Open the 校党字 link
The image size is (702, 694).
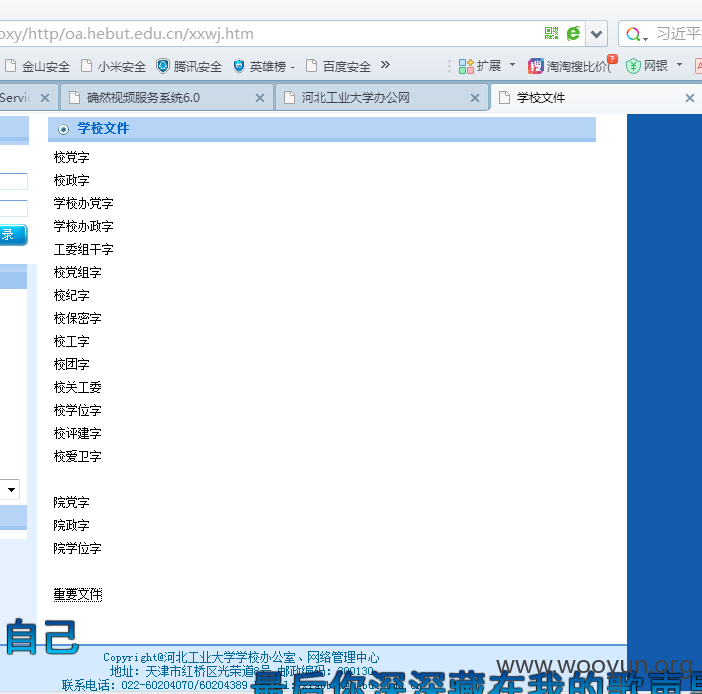pyautogui.click(x=72, y=157)
